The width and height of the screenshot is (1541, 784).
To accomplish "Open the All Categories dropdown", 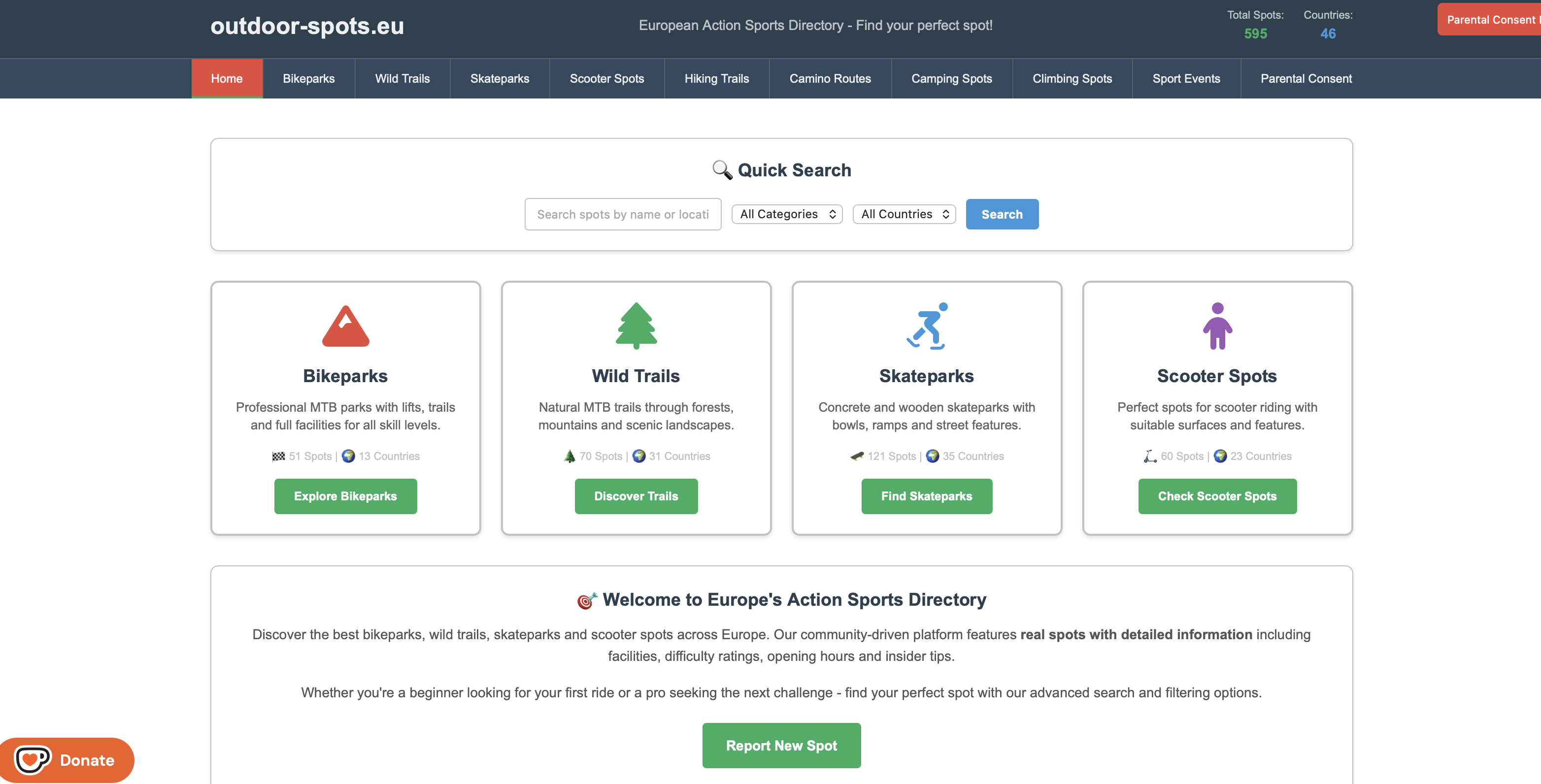I will coord(787,214).
